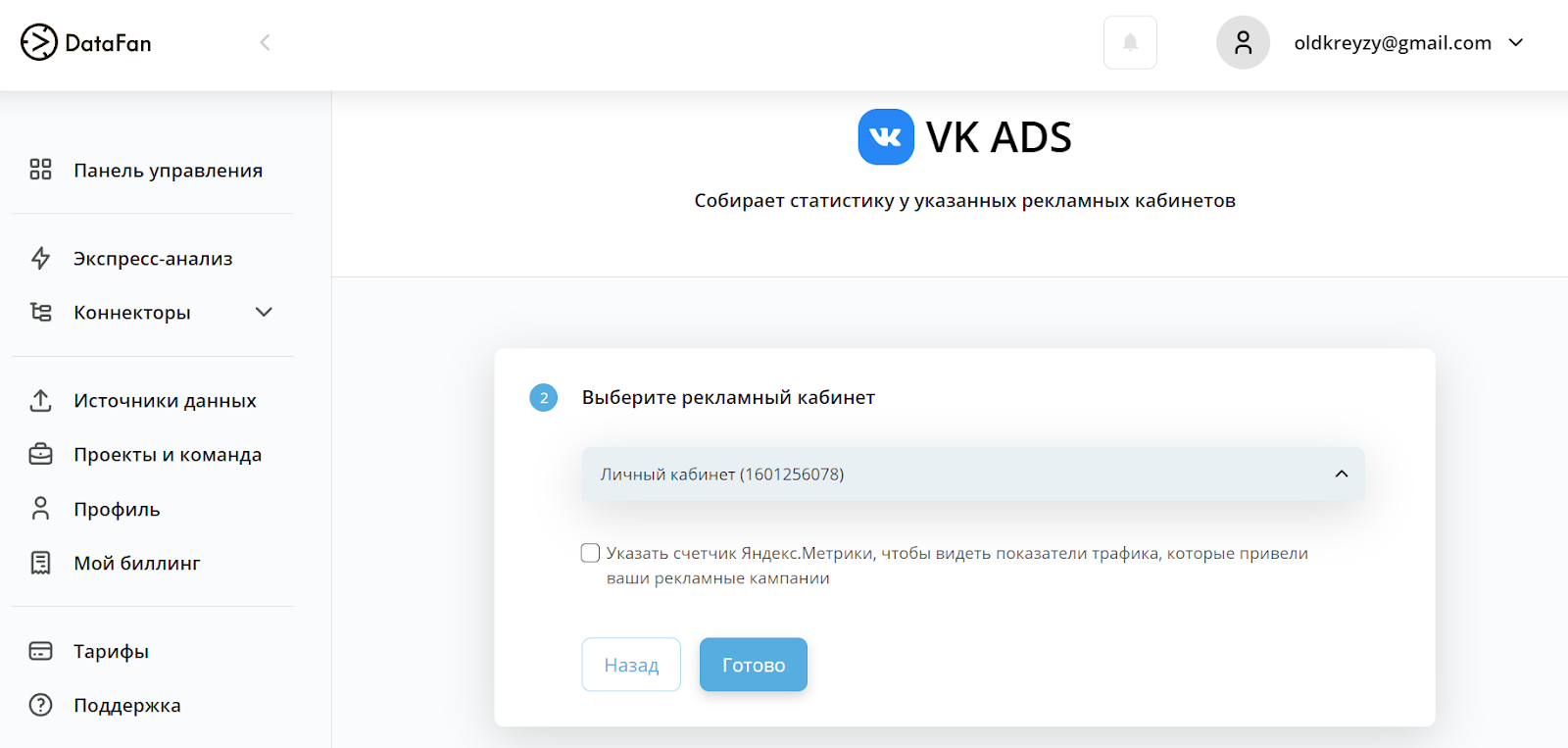Click the Панель управления grid icon
The height and width of the screenshot is (748, 1568).
pos(40,170)
